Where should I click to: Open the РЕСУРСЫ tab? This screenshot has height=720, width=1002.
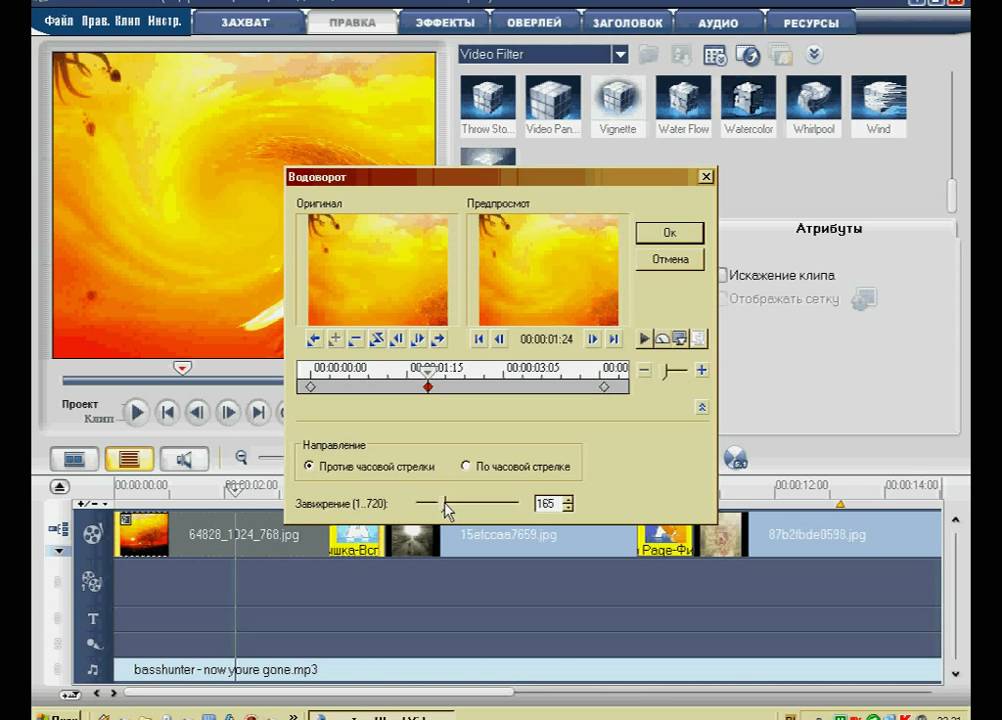point(811,23)
